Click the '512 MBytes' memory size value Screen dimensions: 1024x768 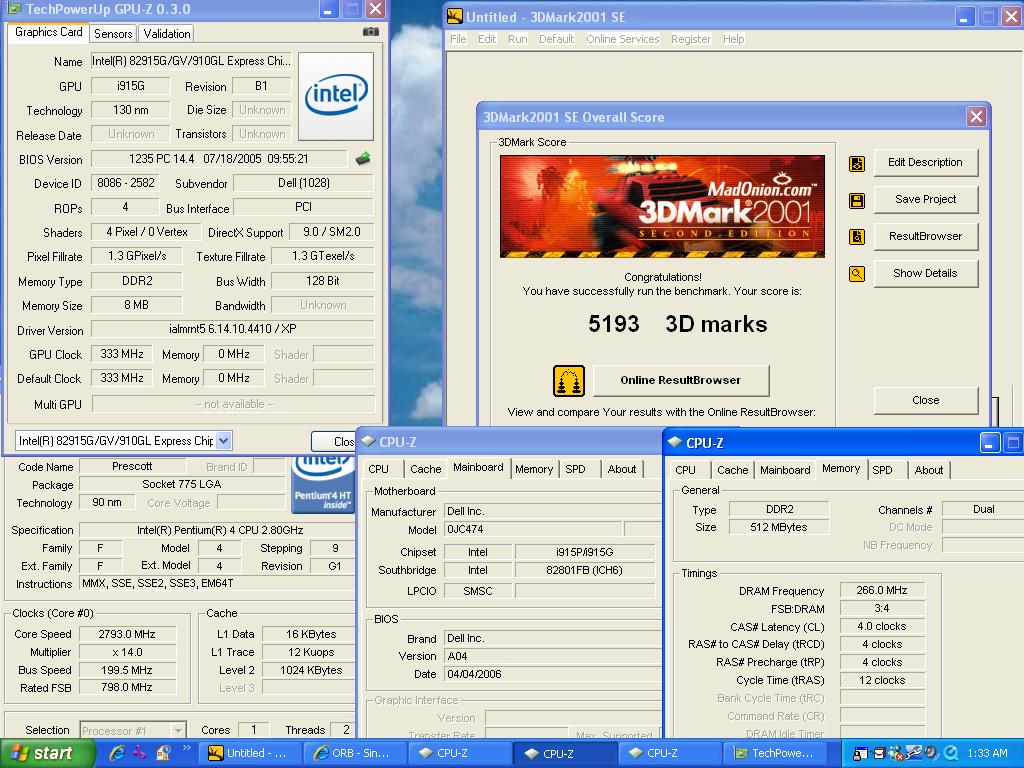coord(778,527)
